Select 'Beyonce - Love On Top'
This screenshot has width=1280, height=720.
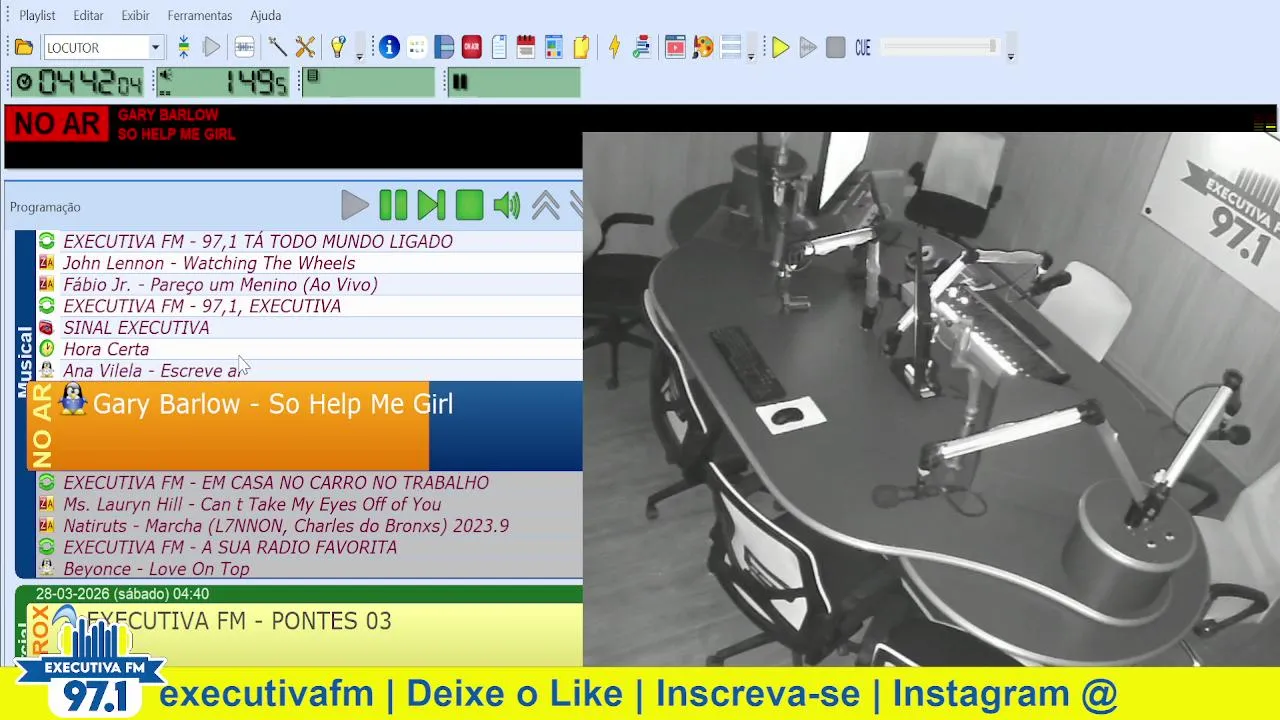tap(310, 569)
